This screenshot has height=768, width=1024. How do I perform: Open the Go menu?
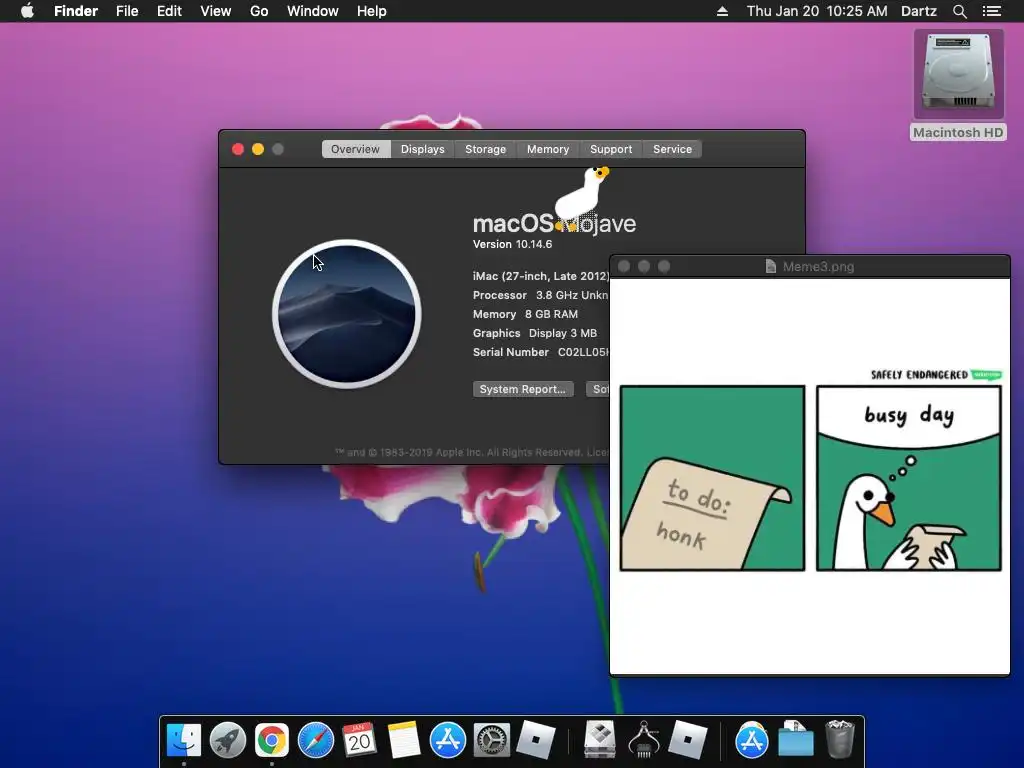[x=259, y=11]
